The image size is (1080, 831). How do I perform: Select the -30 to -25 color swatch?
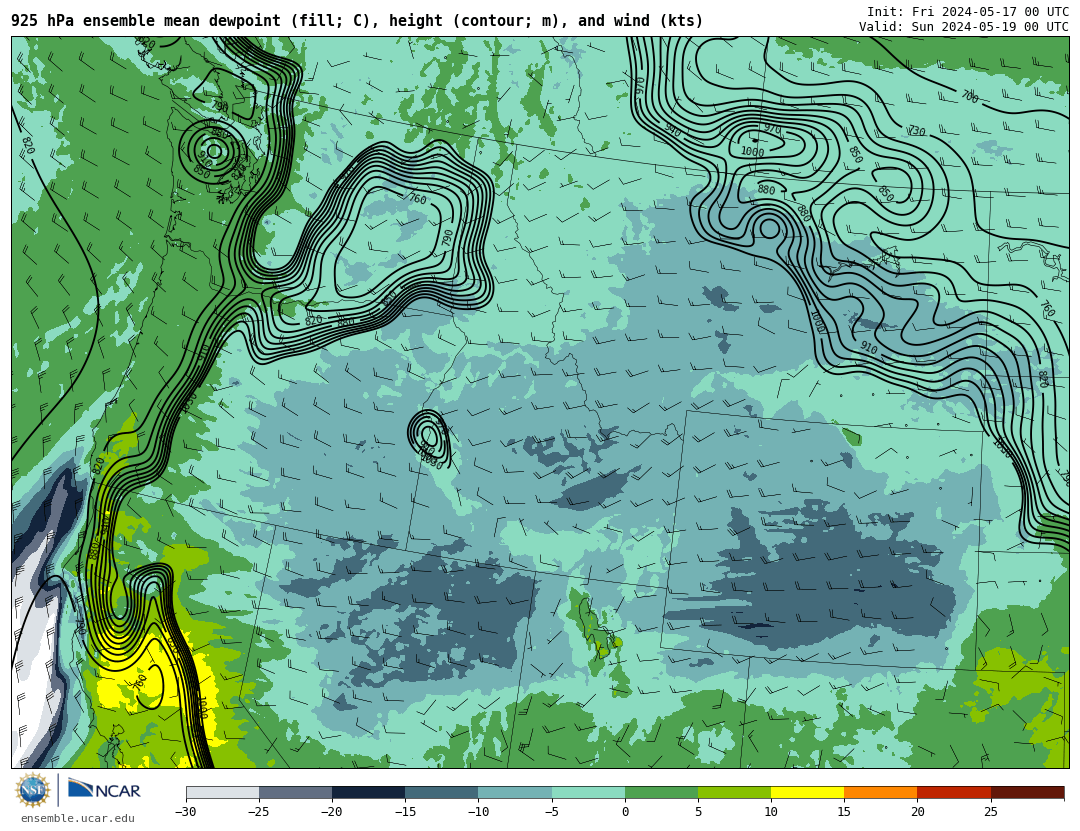[x=222, y=792]
